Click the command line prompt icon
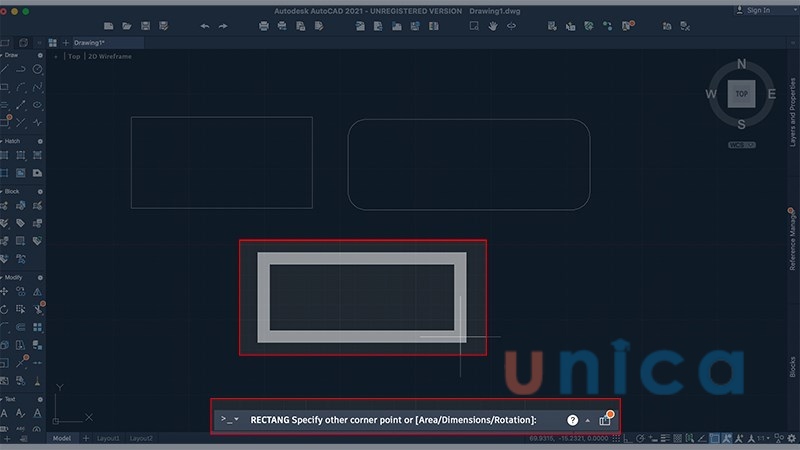The image size is (800, 450). 226,419
